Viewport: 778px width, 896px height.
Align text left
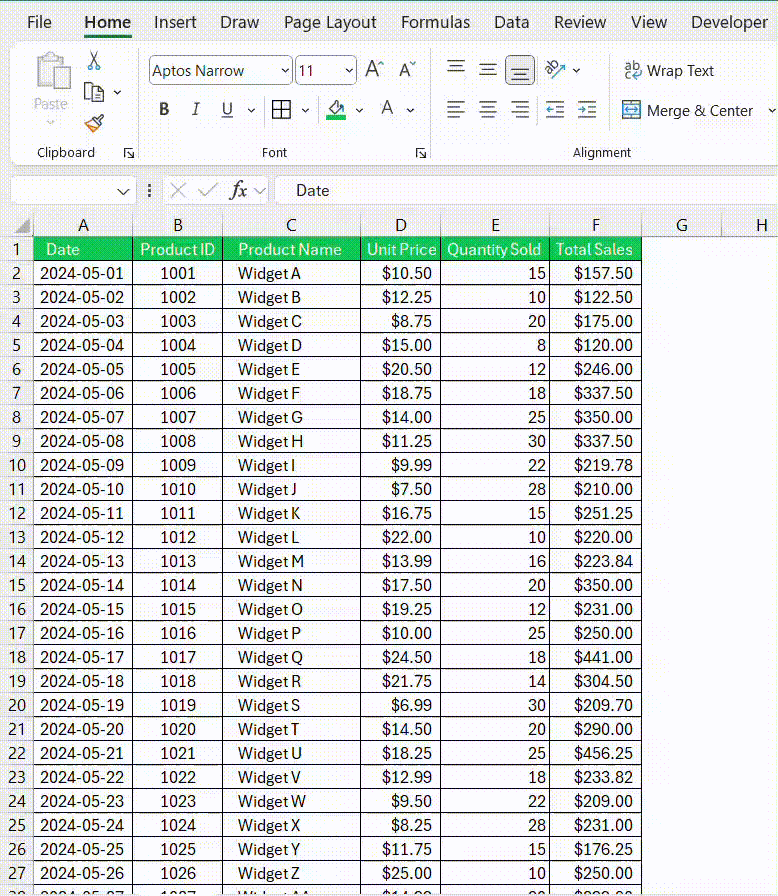455,109
